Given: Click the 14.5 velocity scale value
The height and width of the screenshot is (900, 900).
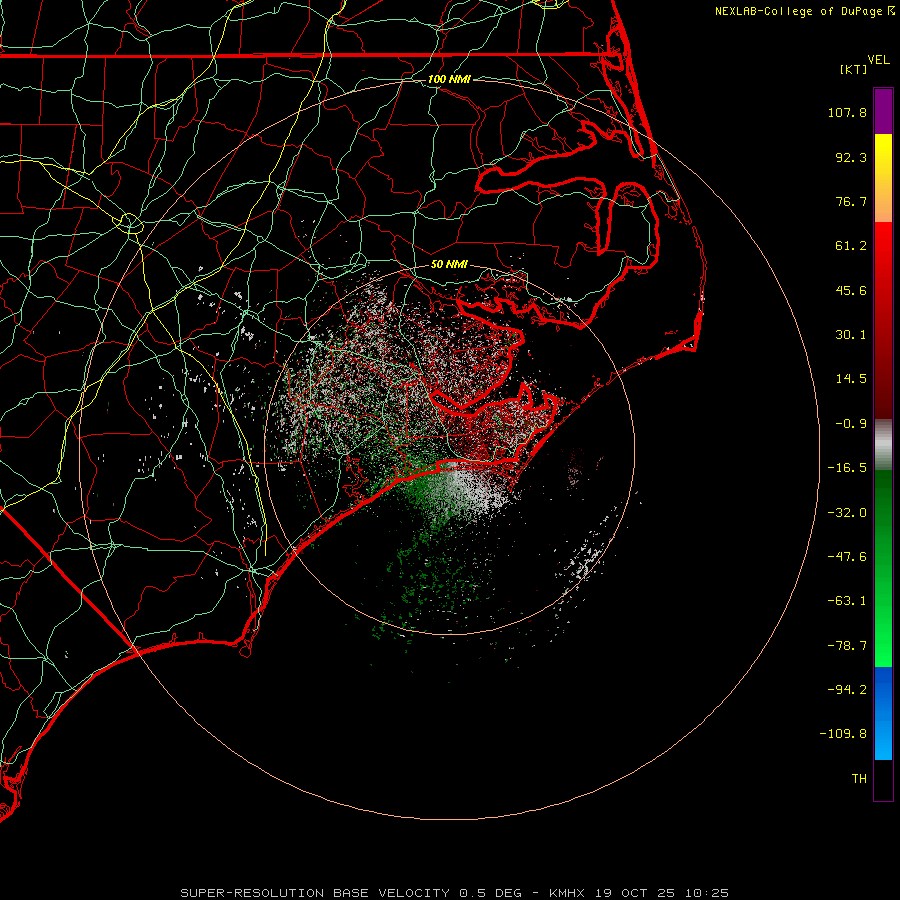Looking at the screenshot, I should pos(851,379).
